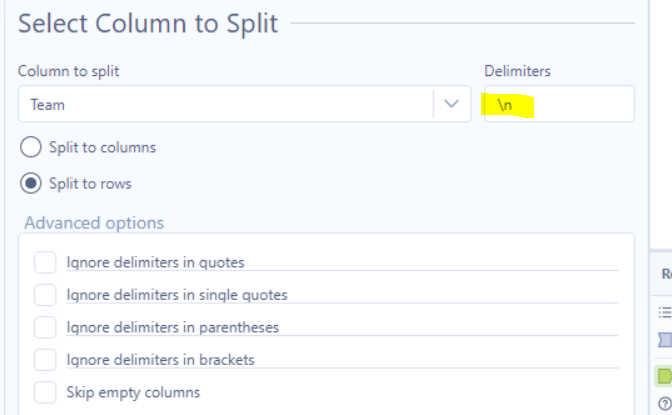Select the Split to columns option
672x415 pixels.
(31, 147)
